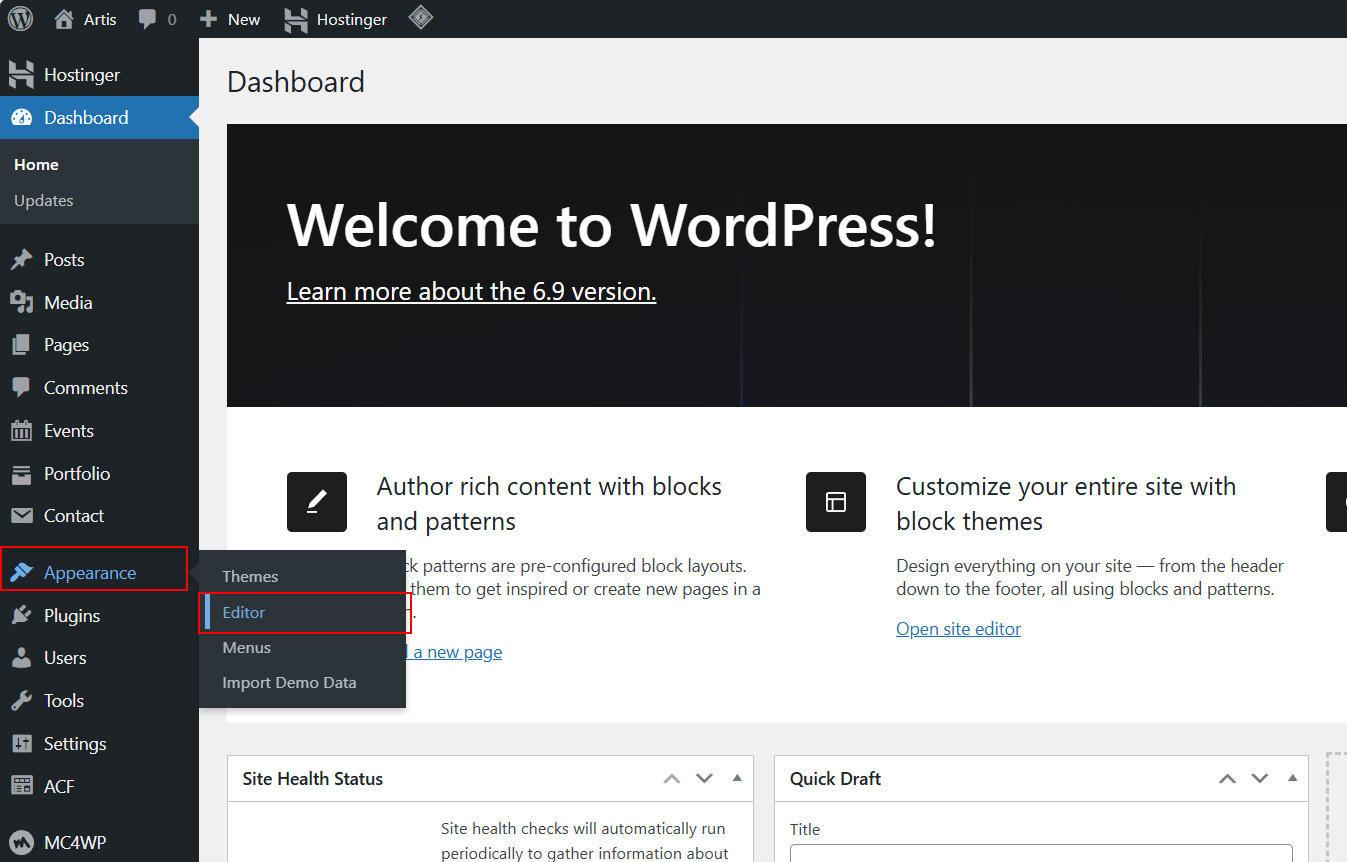This screenshot has width=1347, height=862.
Task: Click the MC4WP icon in sidebar
Action: coord(21,842)
